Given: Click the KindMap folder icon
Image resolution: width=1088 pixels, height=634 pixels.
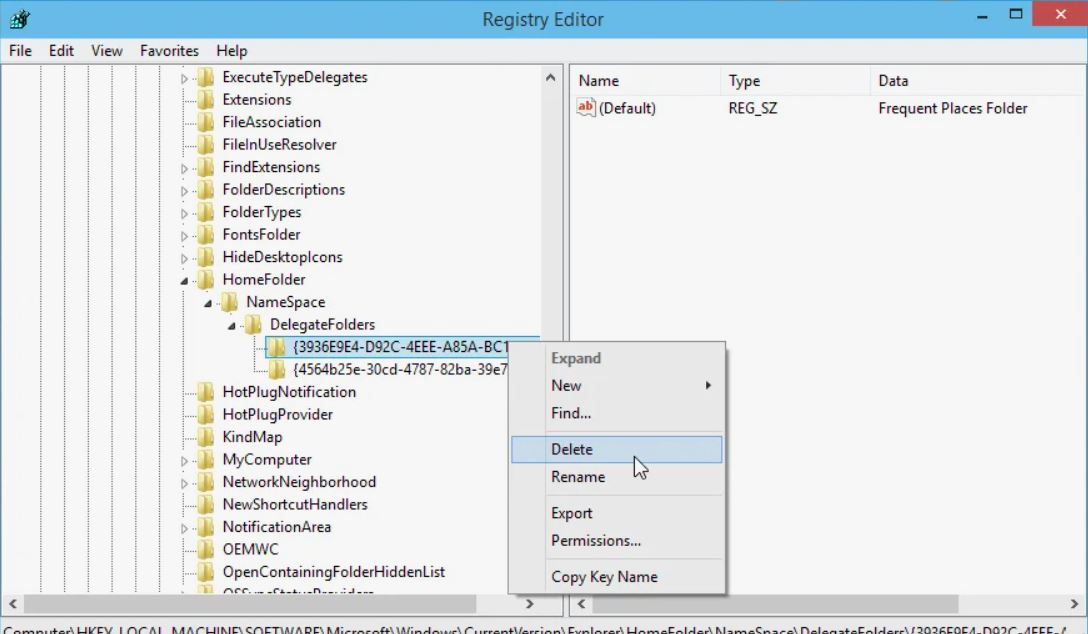Looking at the screenshot, I should 206,436.
